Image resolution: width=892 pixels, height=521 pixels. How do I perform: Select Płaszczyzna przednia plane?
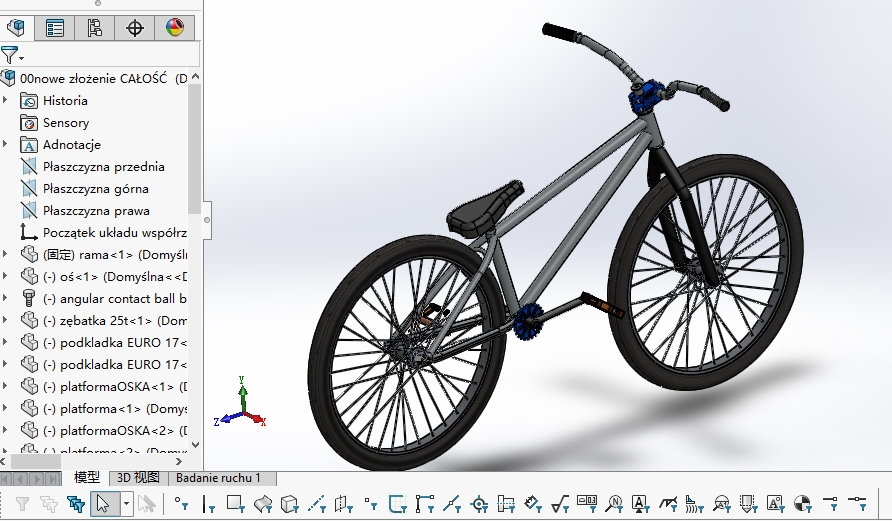tap(104, 167)
